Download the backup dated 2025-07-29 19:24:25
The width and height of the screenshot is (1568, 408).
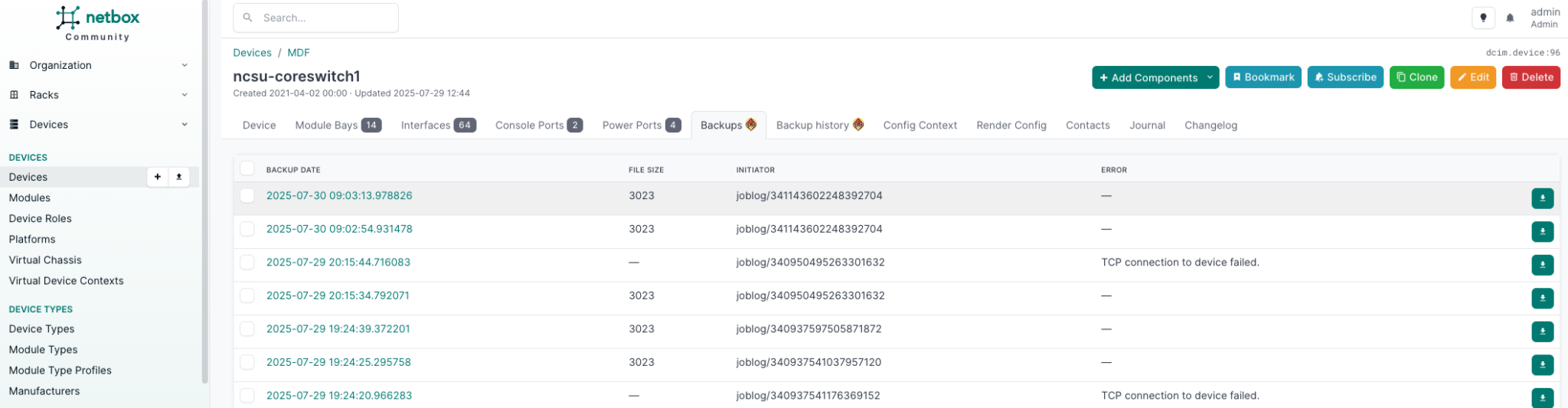[1542, 364]
